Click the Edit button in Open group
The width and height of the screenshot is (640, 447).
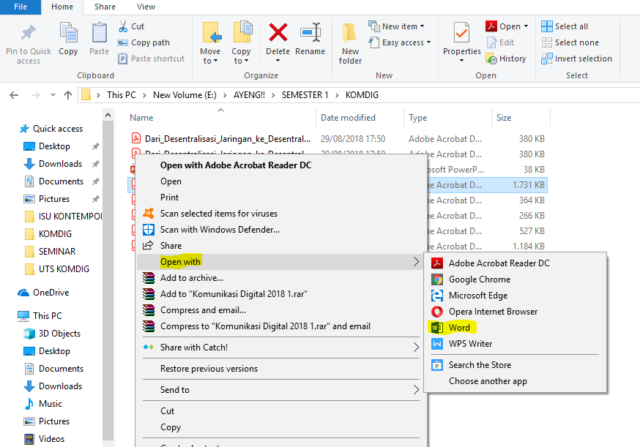(500, 42)
